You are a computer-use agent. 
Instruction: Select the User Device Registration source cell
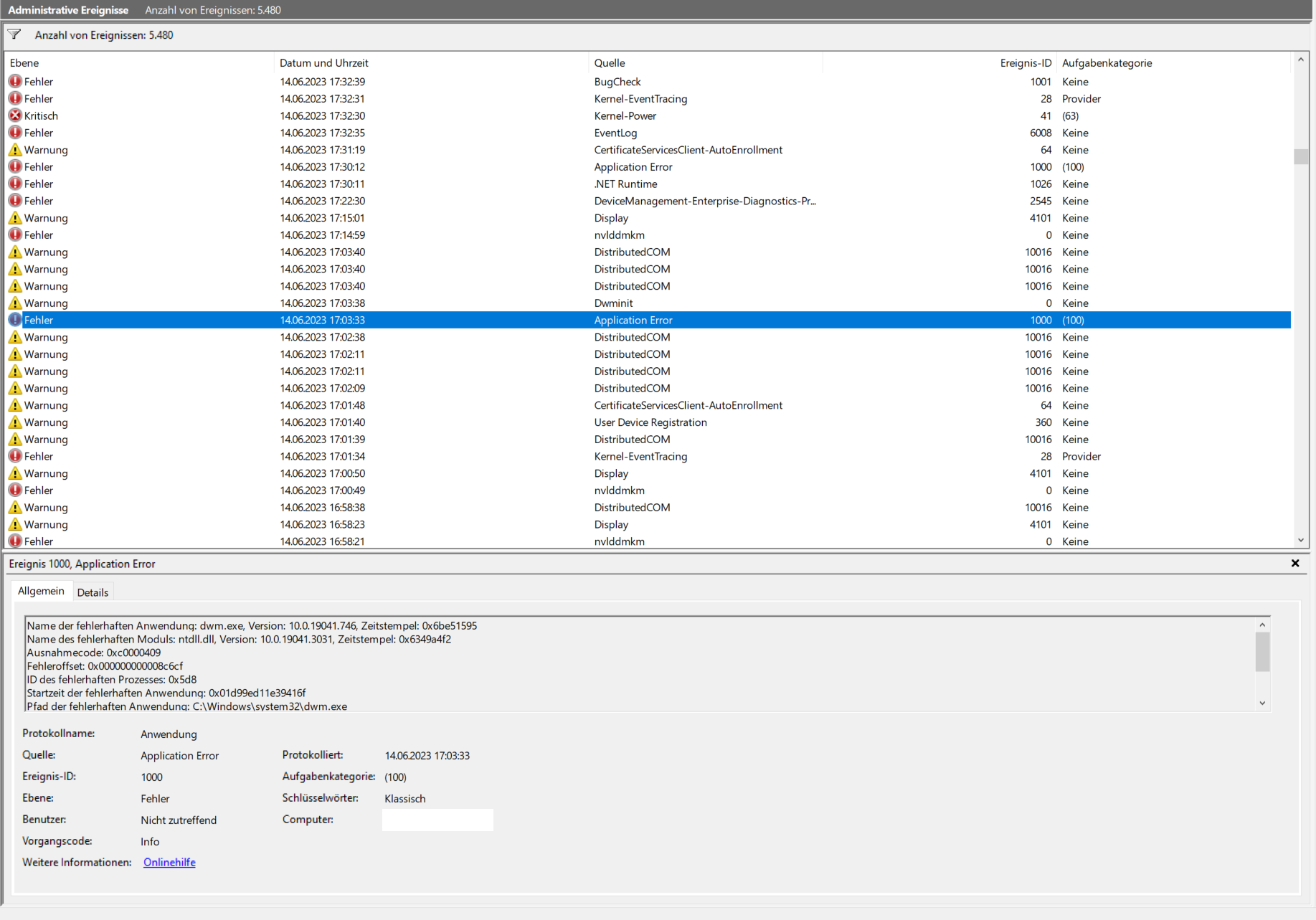coord(650,422)
